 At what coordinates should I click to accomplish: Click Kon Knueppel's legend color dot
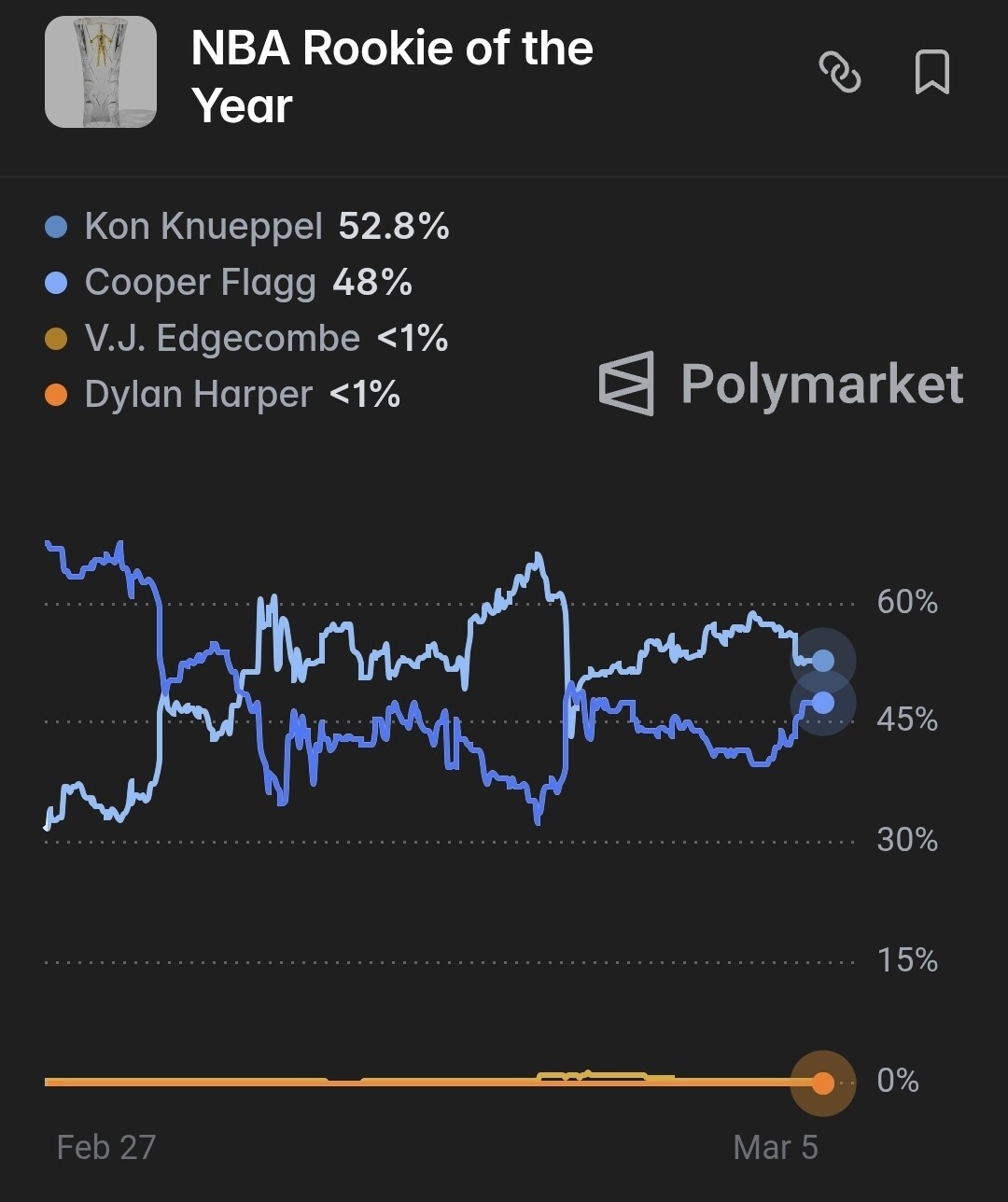click(56, 227)
